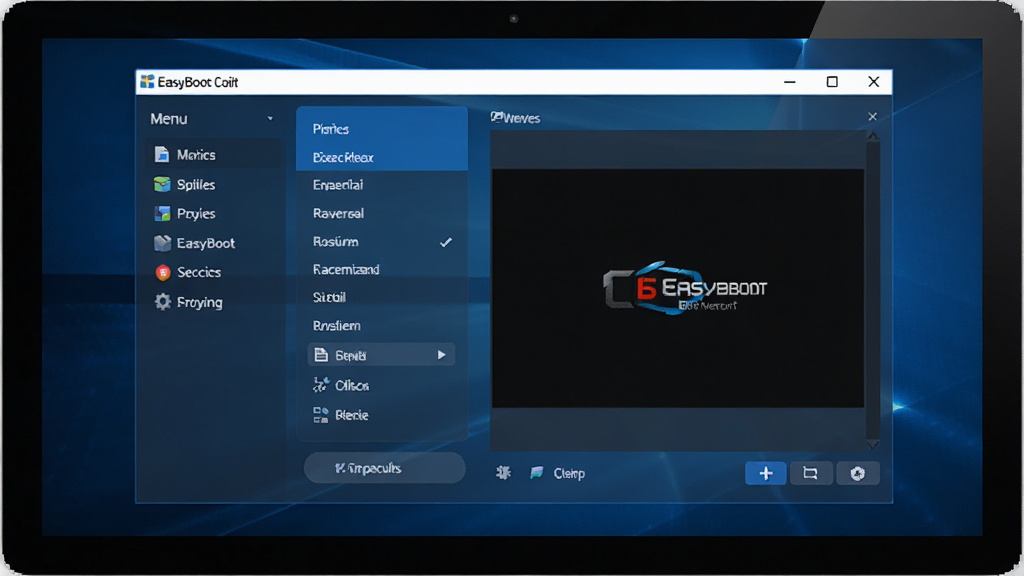Click the Weves panel title text
1024x576 pixels.
[x=522, y=118]
